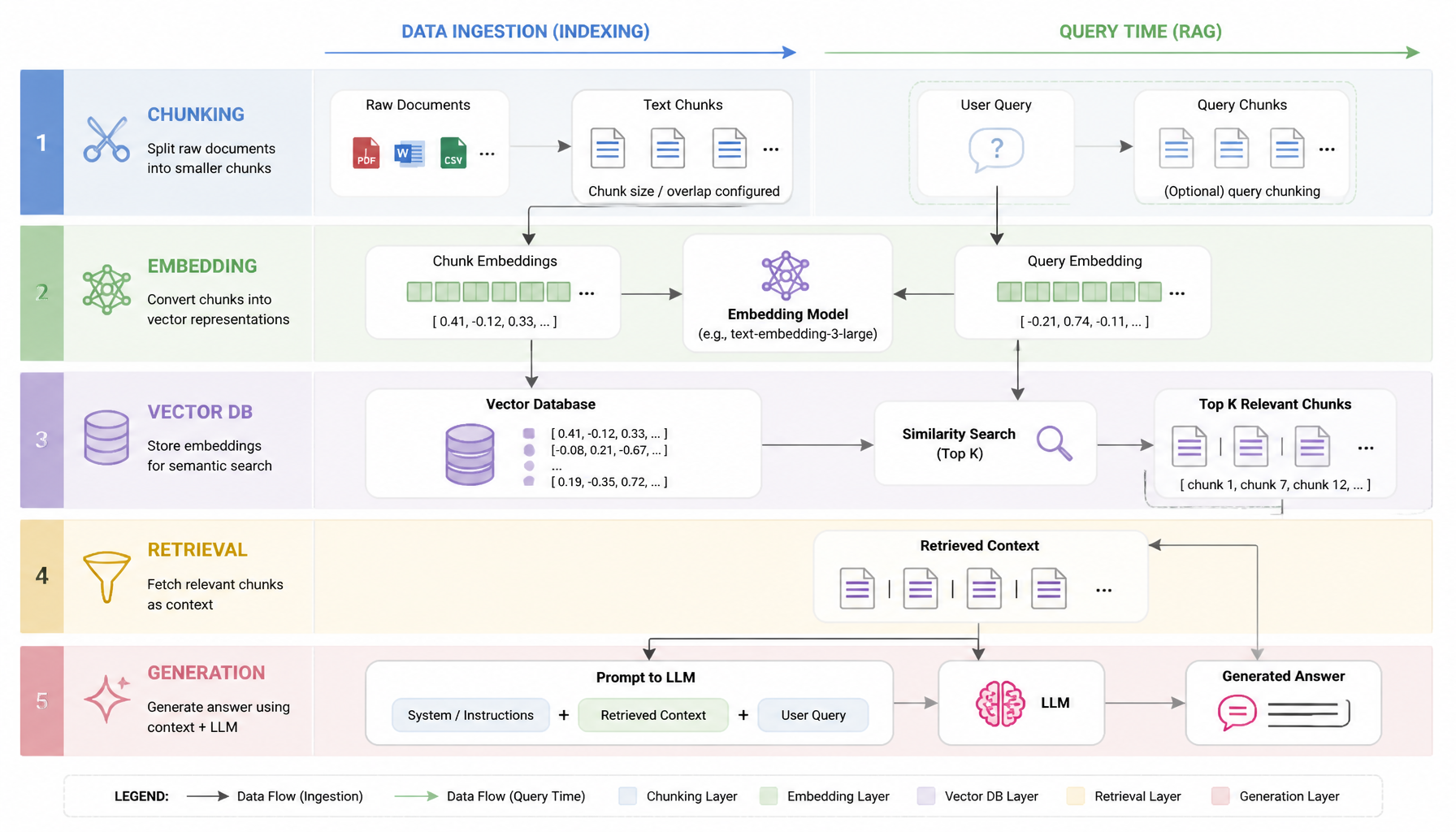The height and width of the screenshot is (832, 1456).
Task: Select the CSV file icon in Raw Documents
Action: point(453,153)
